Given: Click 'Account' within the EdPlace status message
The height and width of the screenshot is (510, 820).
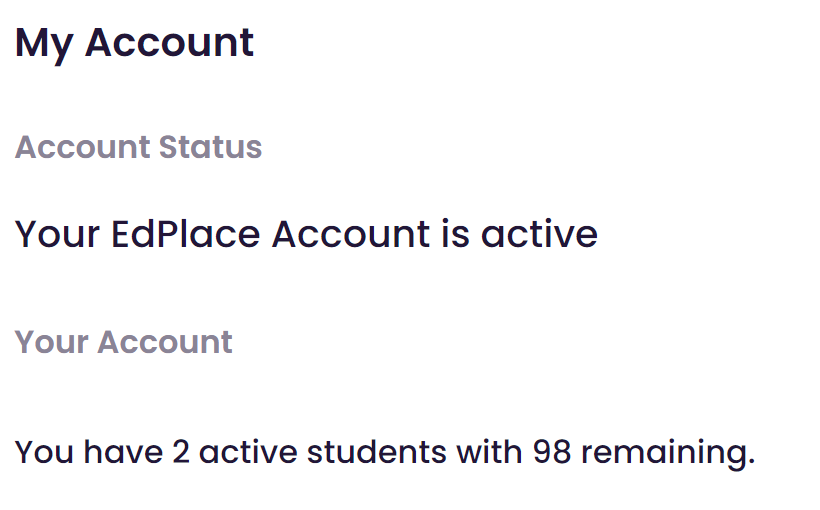Looking at the screenshot, I should click(x=351, y=234).
